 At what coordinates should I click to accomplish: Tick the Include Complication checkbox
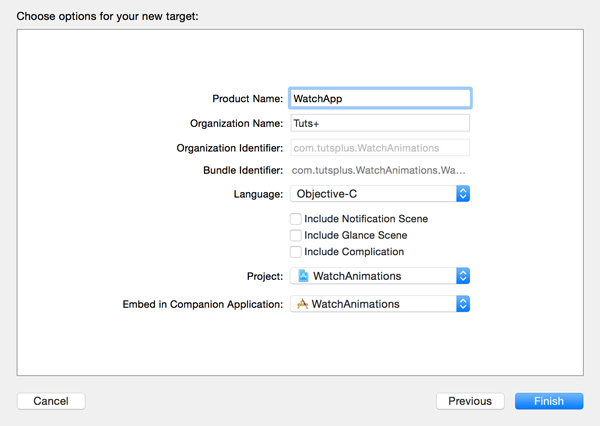click(295, 252)
